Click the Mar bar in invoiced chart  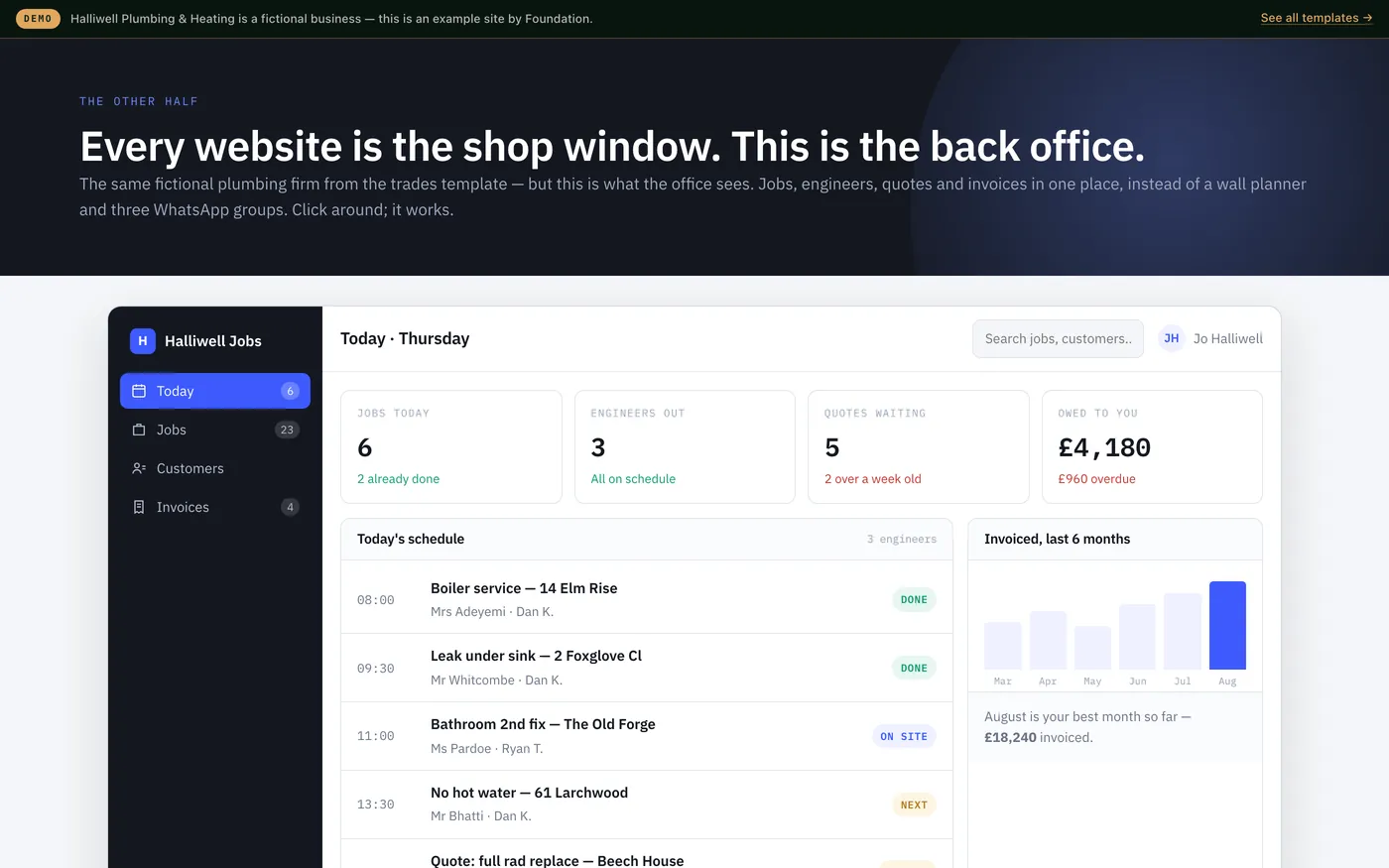click(x=1003, y=646)
